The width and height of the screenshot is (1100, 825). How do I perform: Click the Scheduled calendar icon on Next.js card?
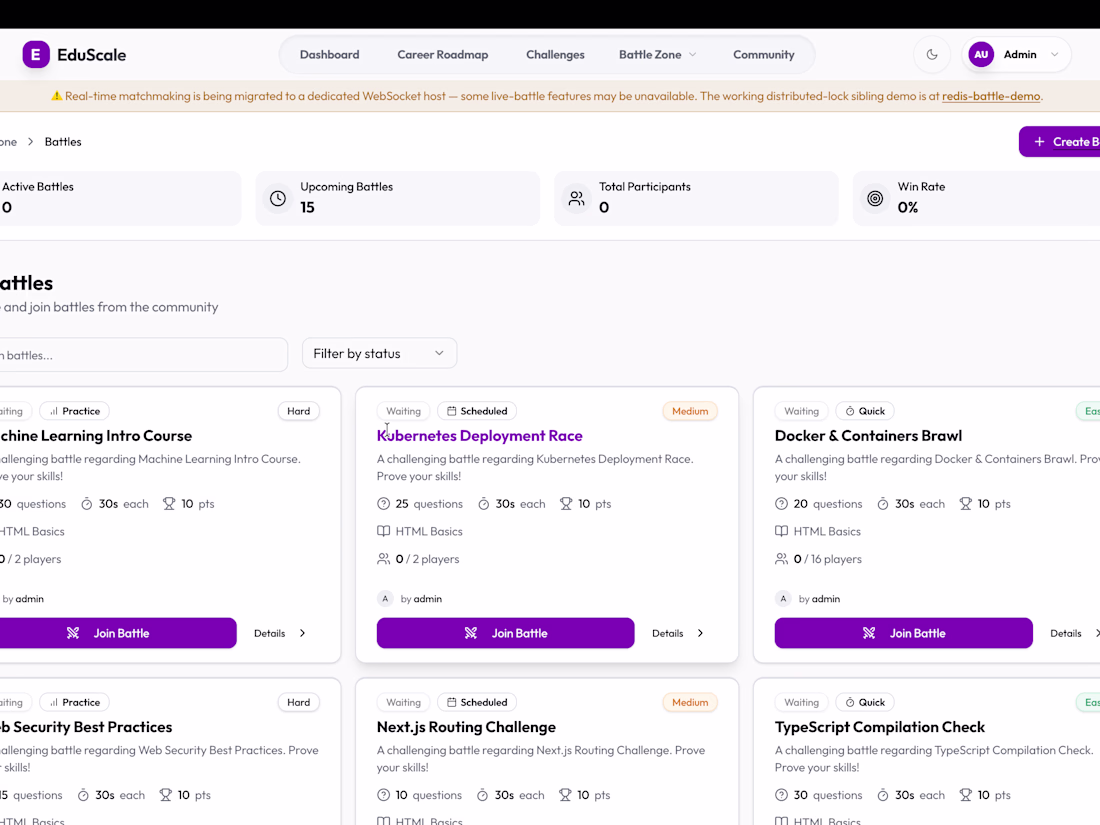pos(452,702)
